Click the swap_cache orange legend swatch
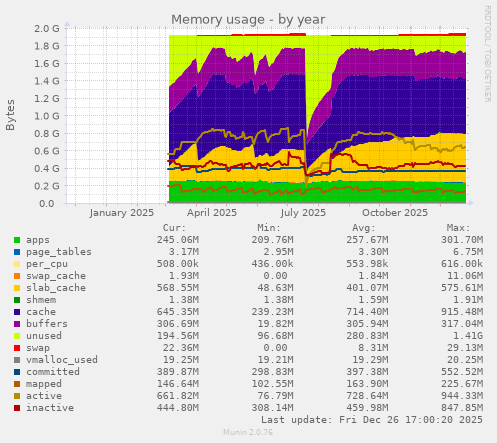Viewport: 497px width, 443px height. [x=17, y=276]
